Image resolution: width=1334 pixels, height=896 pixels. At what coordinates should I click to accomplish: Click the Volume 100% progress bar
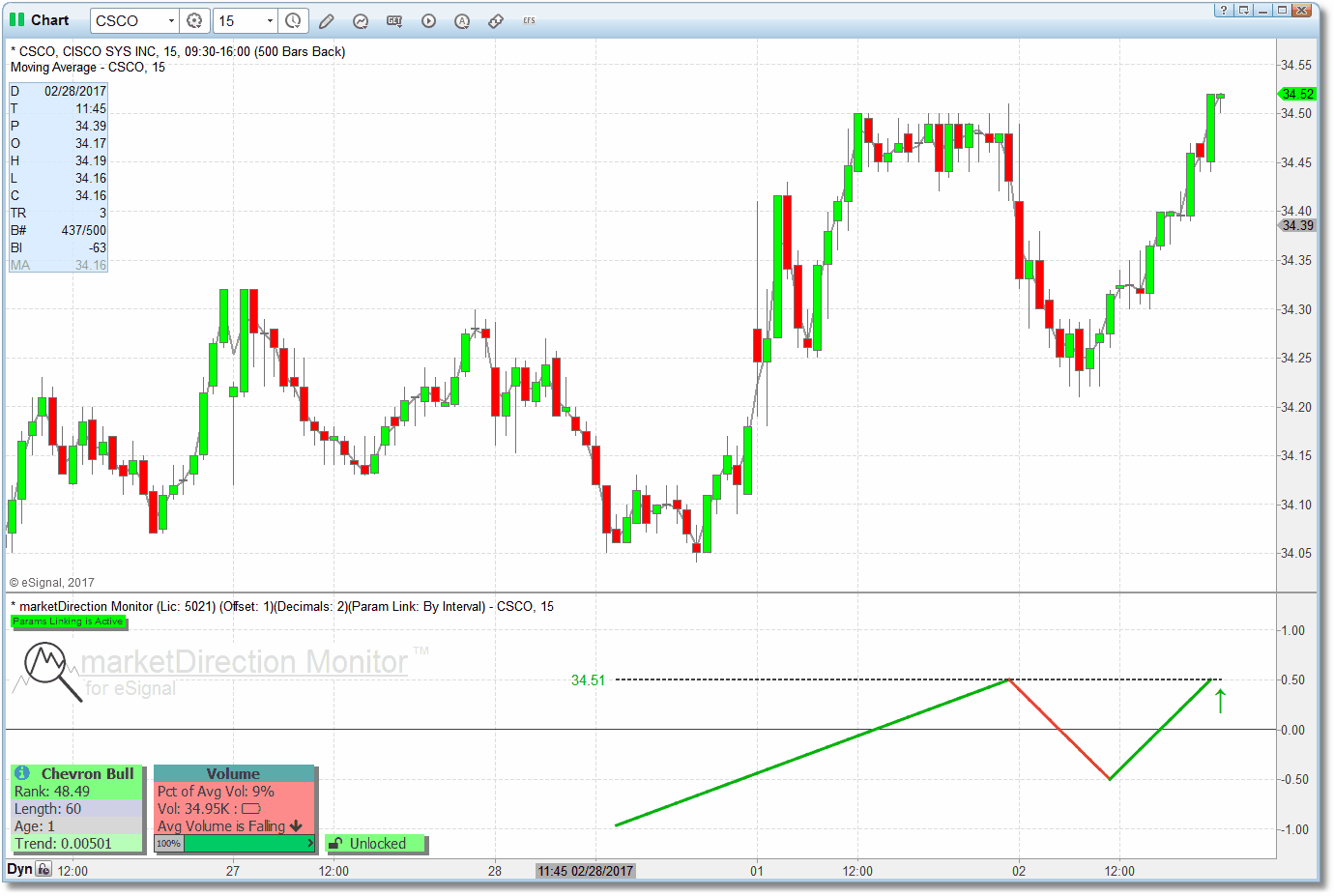[235, 844]
